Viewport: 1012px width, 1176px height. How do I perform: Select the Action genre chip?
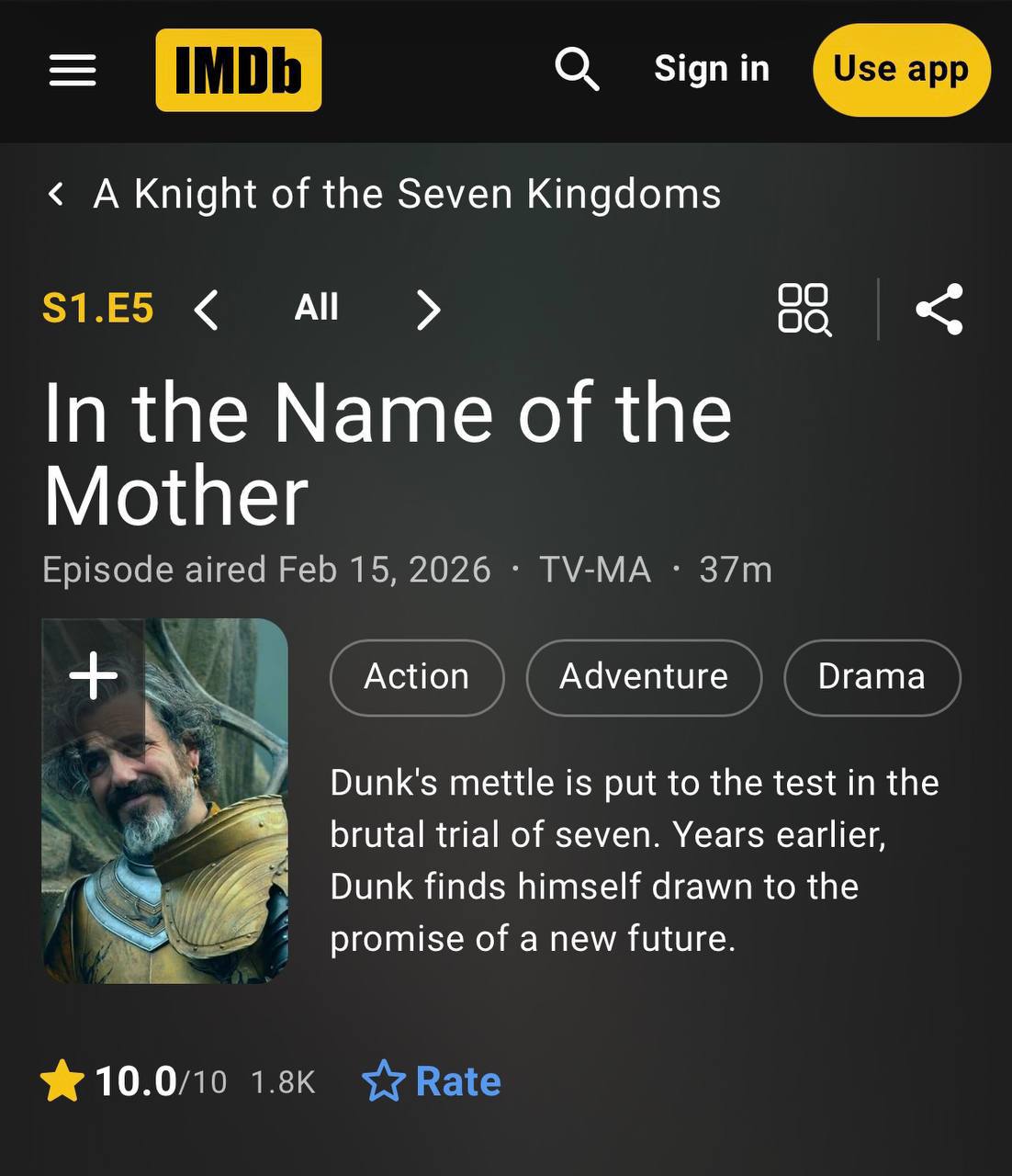click(x=417, y=677)
